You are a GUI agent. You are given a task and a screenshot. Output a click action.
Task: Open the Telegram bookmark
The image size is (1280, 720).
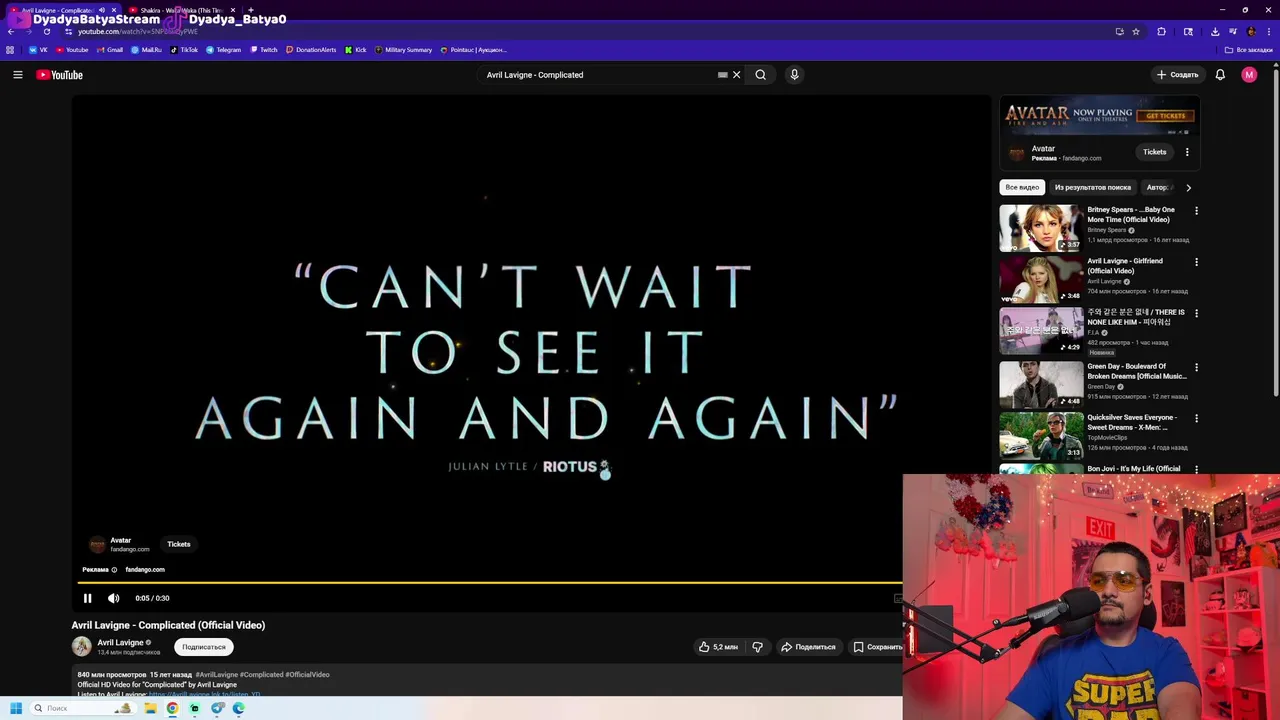click(224, 50)
